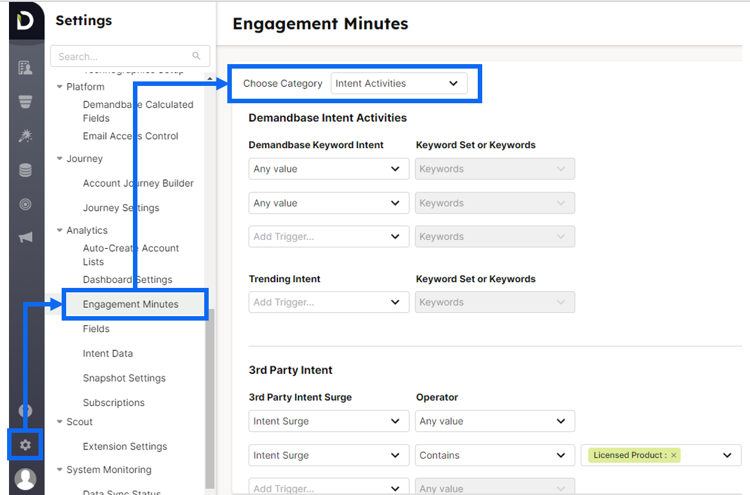750x495 pixels.
Task: Open Subscriptions settings
Action: pos(113,402)
